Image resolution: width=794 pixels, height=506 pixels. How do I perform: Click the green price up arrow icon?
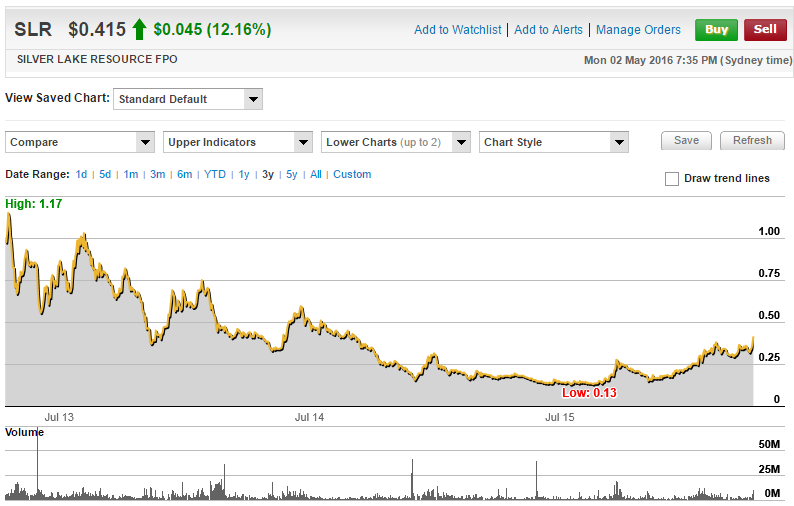(139, 30)
